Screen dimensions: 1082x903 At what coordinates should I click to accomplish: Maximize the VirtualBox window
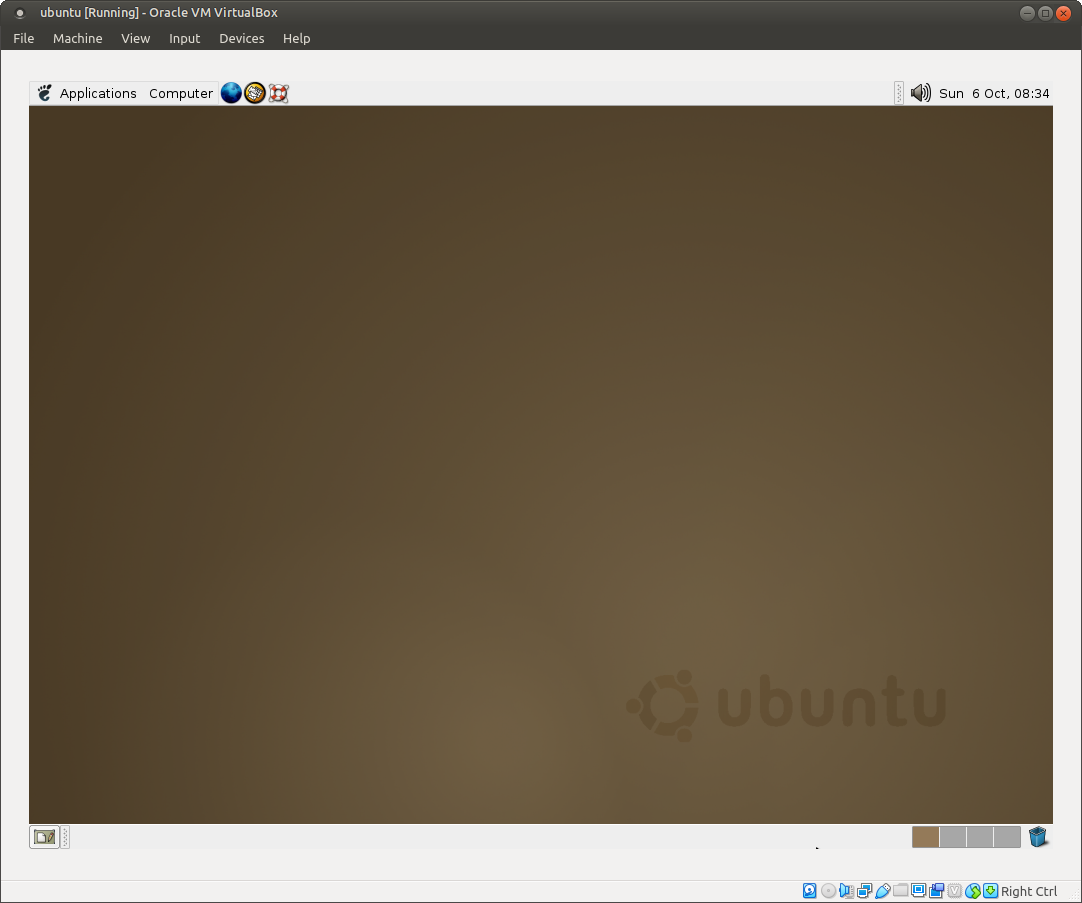[1045, 13]
